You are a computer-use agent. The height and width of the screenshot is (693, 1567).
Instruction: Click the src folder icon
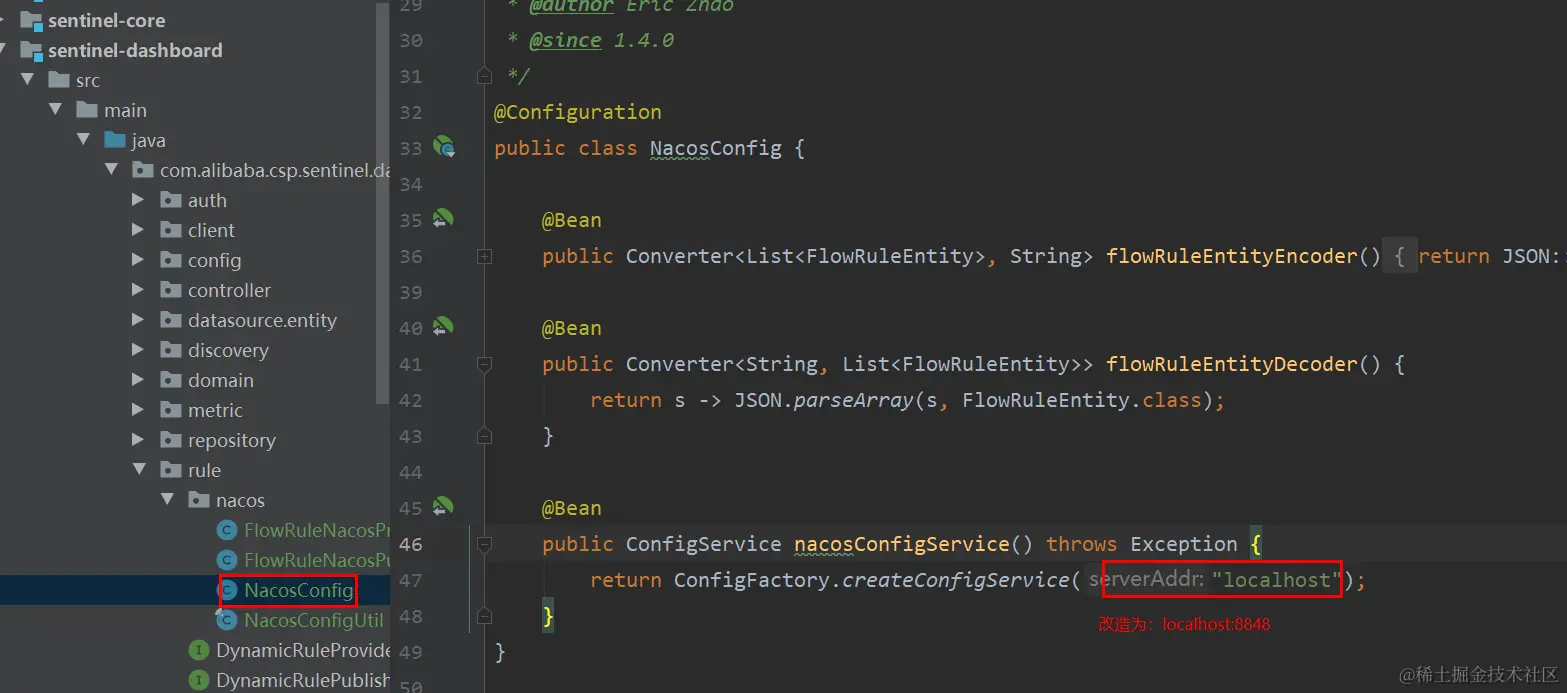click(59, 80)
